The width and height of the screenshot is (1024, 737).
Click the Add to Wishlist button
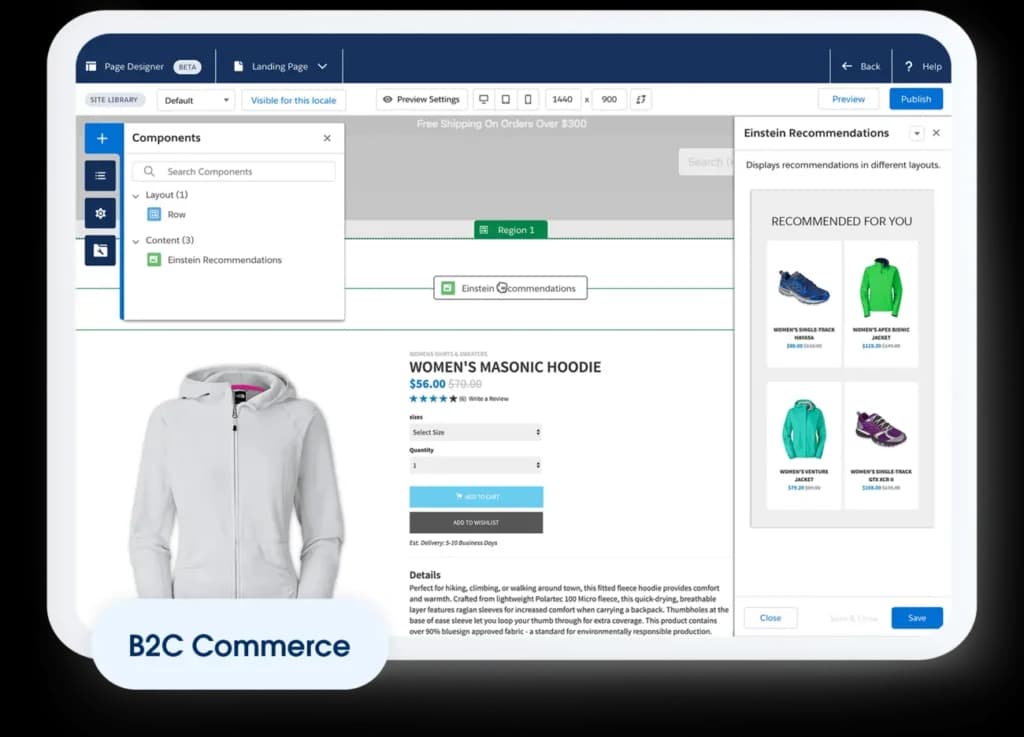(x=476, y=522)
